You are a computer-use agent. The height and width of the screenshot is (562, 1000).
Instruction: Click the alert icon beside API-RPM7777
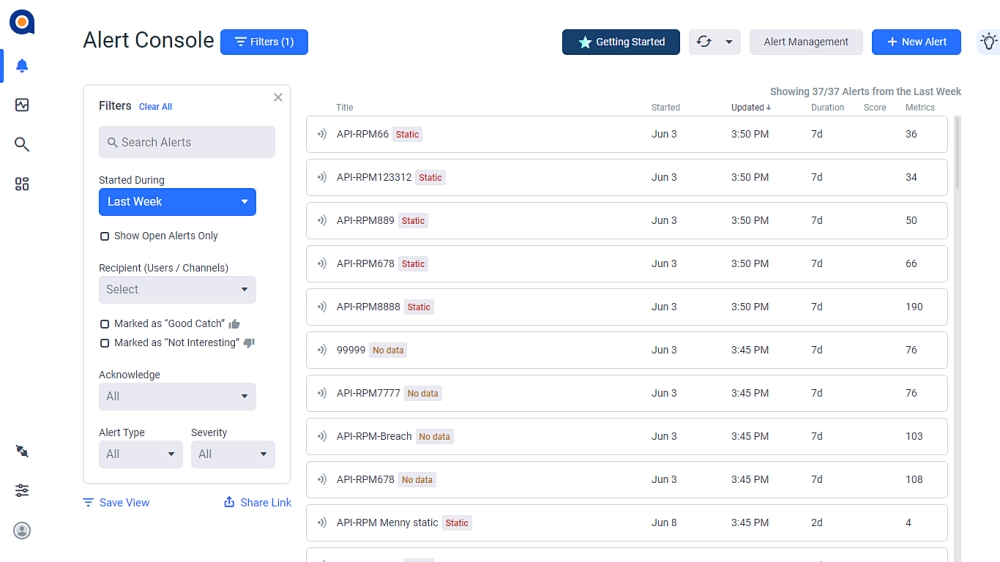point(322,393)
